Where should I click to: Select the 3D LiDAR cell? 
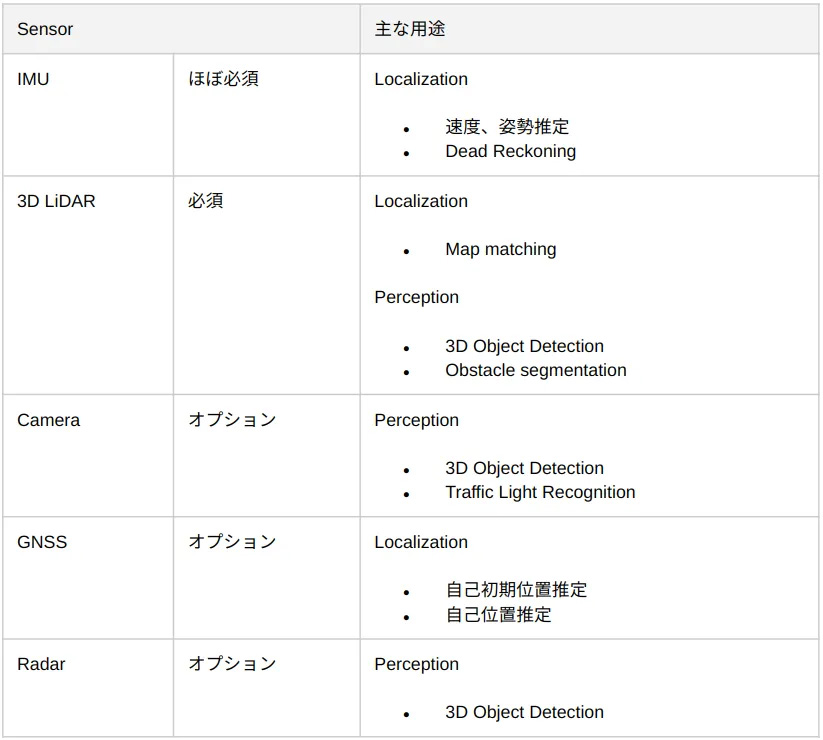(88, 285)
